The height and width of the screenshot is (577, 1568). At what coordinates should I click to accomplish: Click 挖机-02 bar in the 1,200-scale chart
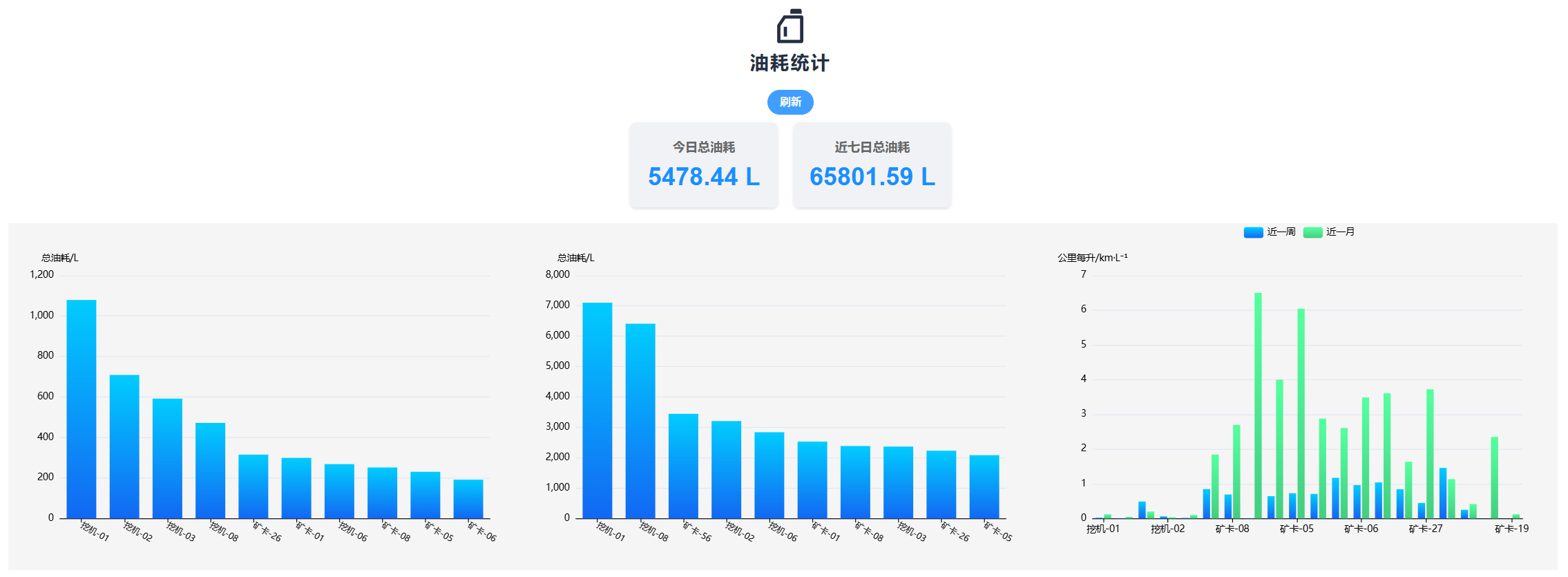click(124, 446)
